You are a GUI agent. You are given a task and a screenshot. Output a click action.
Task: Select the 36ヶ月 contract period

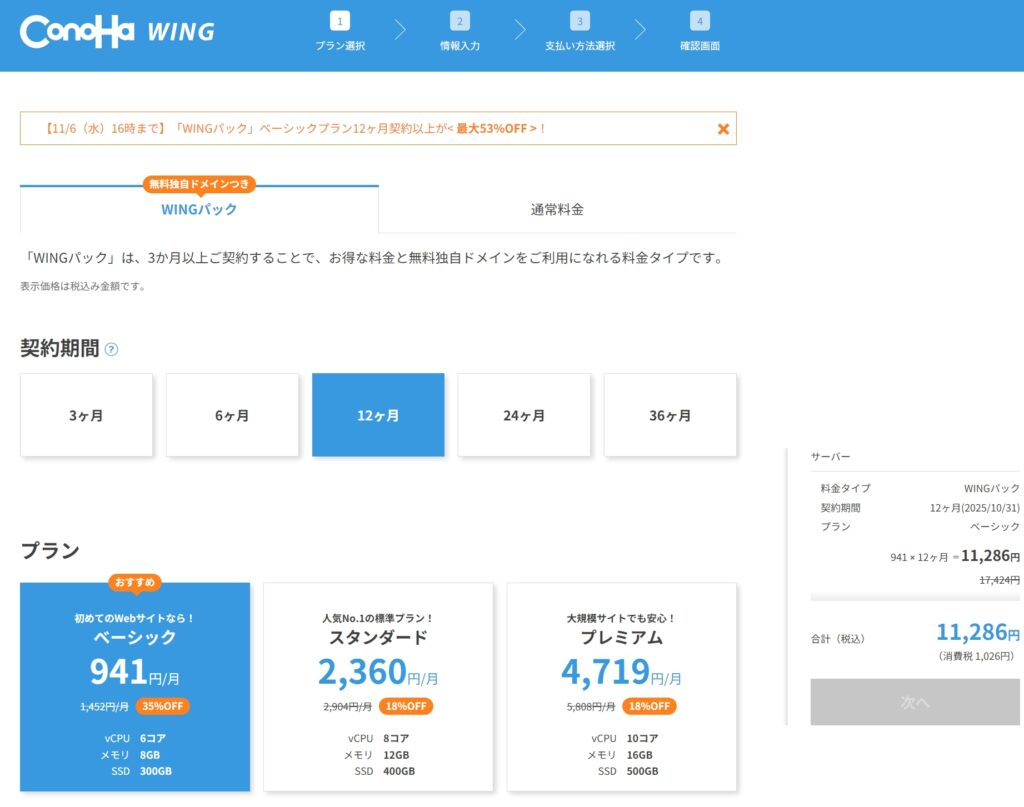(670, 415)
